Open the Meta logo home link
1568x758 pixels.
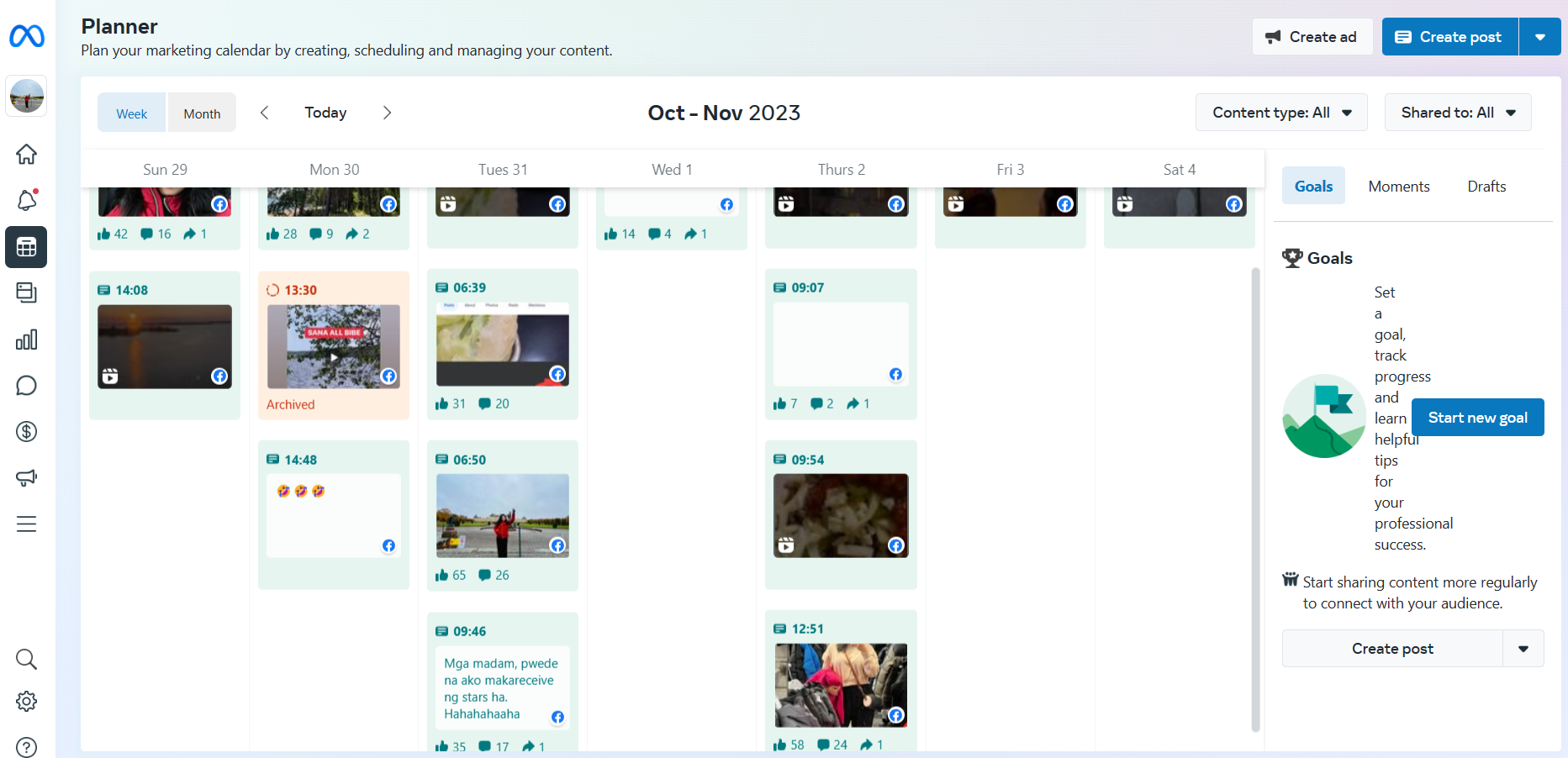(x=27, y=36)
